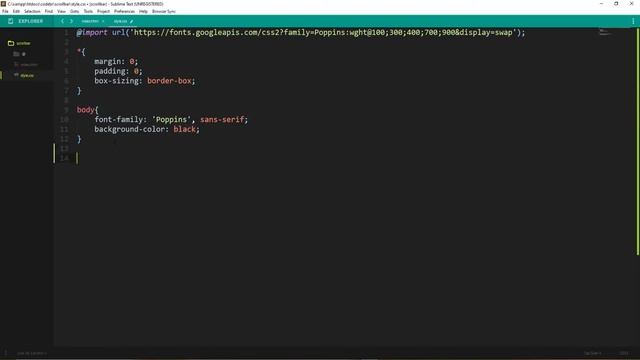Go to previous tab with left arrow

[62, 21]
